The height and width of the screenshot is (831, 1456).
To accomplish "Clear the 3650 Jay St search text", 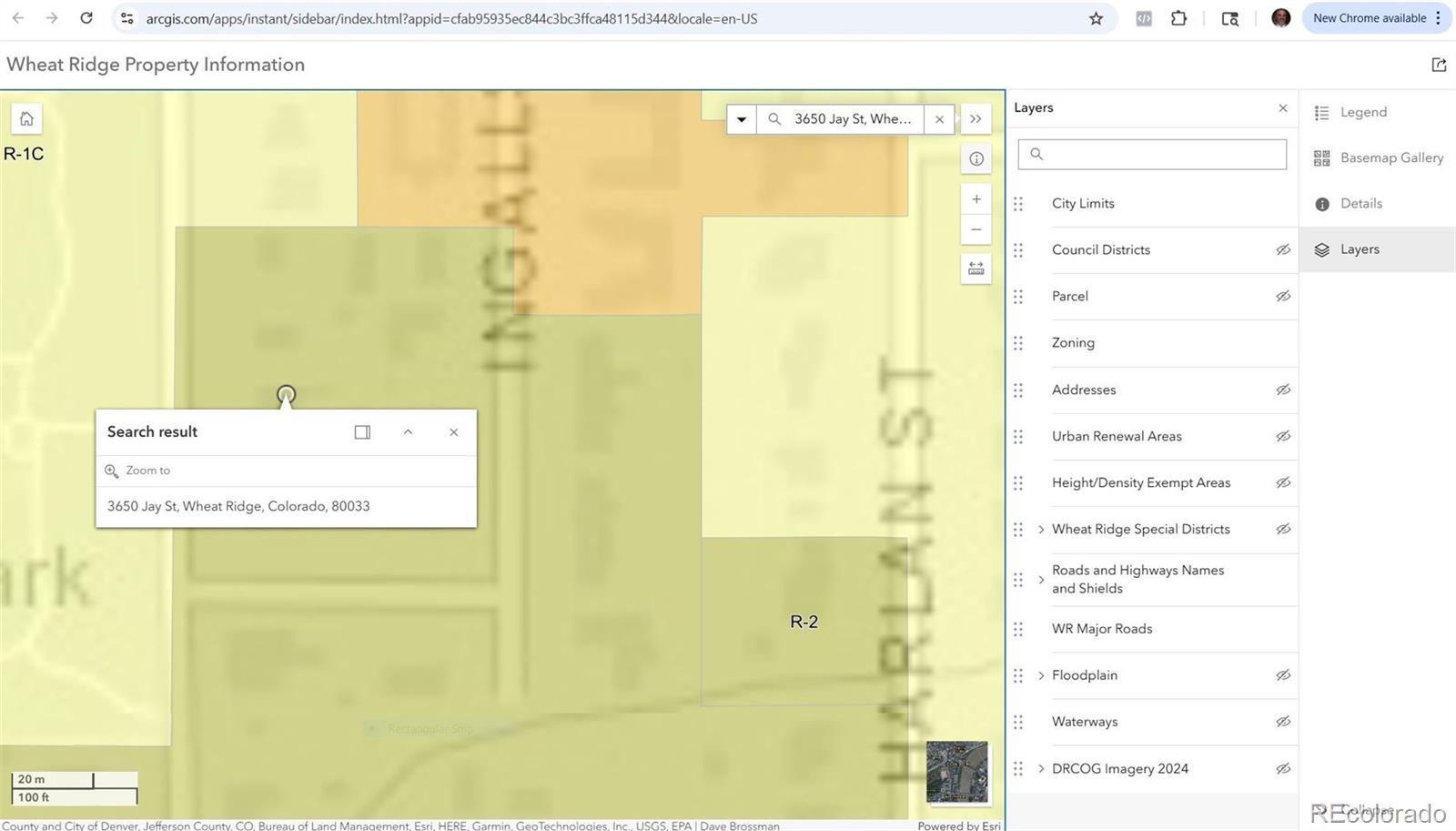I will coord(939,119).
